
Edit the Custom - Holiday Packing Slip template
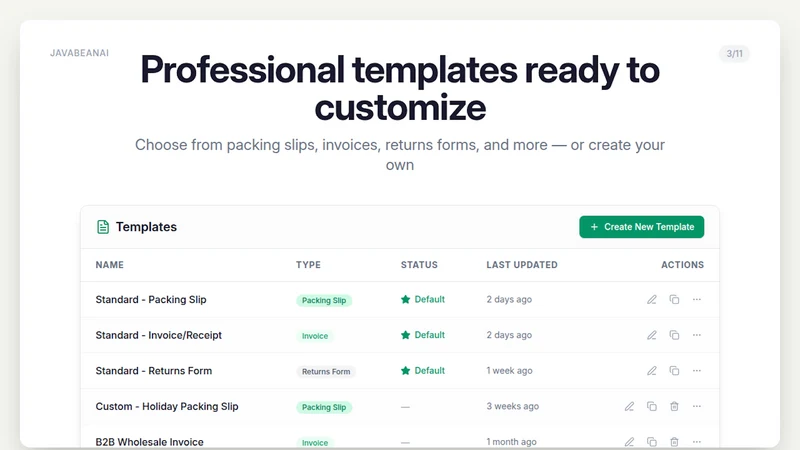tap(629, 407)
